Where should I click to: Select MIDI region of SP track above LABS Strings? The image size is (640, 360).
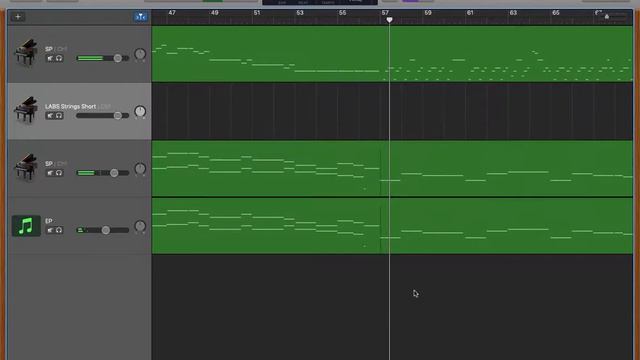(x=392, y=54)
